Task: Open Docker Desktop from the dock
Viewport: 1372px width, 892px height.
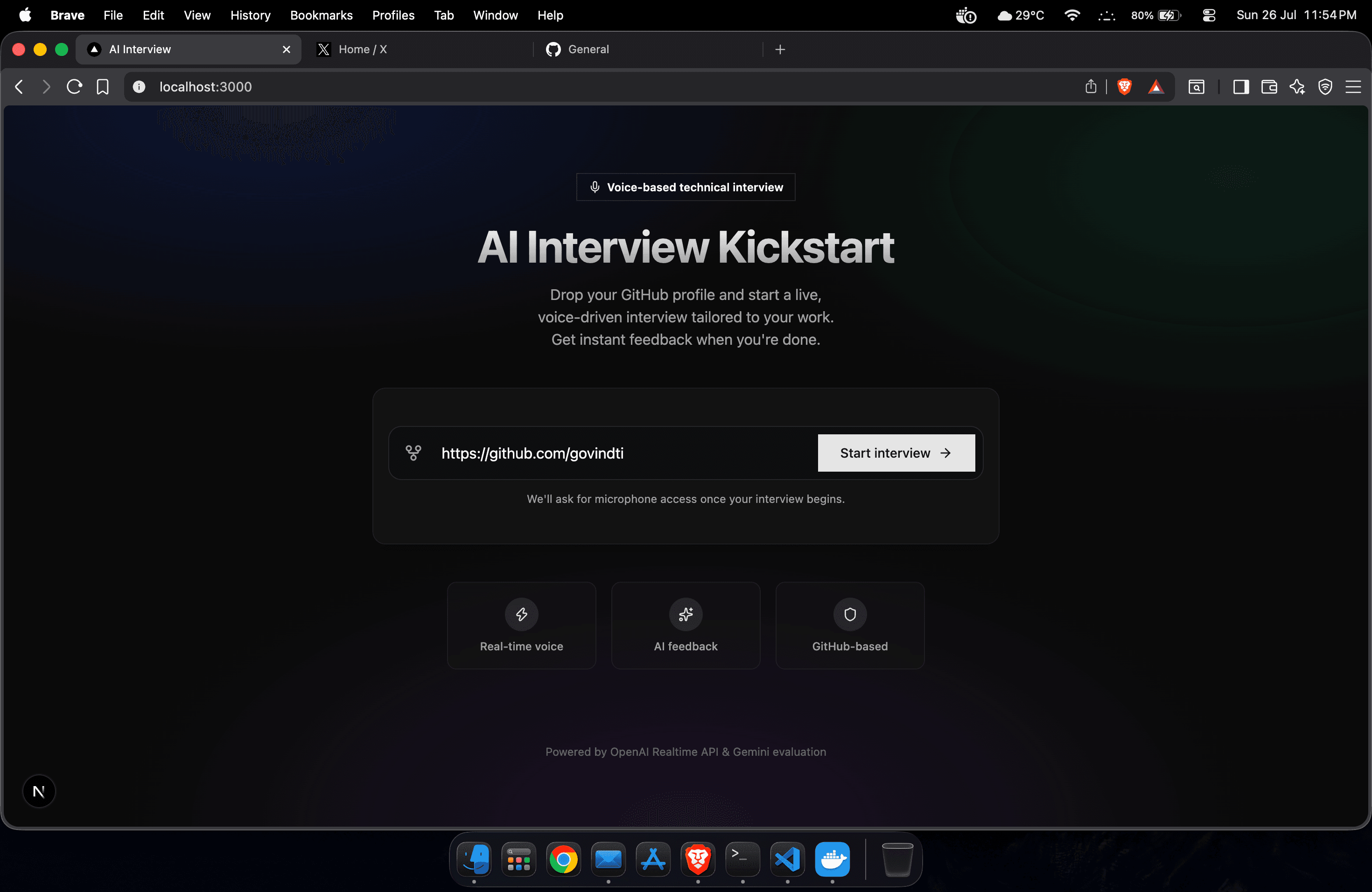Action: [833, 859]
